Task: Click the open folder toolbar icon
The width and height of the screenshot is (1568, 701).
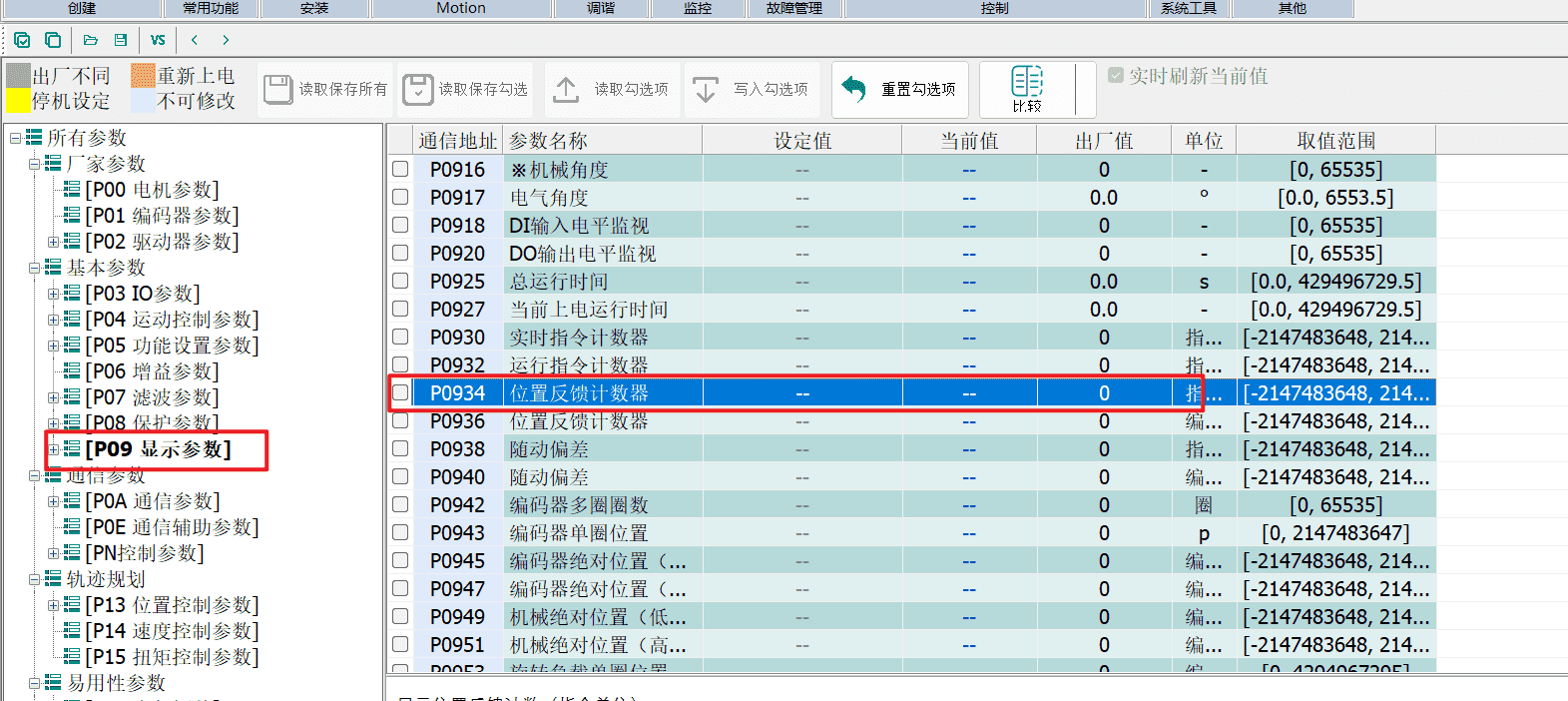Action: (x=91, y=40)
